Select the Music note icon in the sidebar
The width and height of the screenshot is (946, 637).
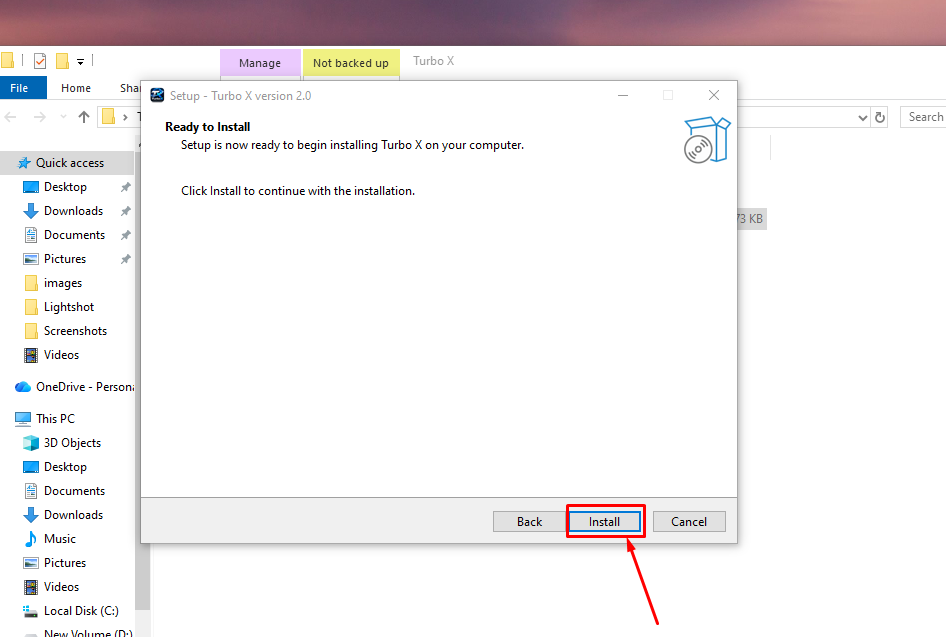point(30,539)
